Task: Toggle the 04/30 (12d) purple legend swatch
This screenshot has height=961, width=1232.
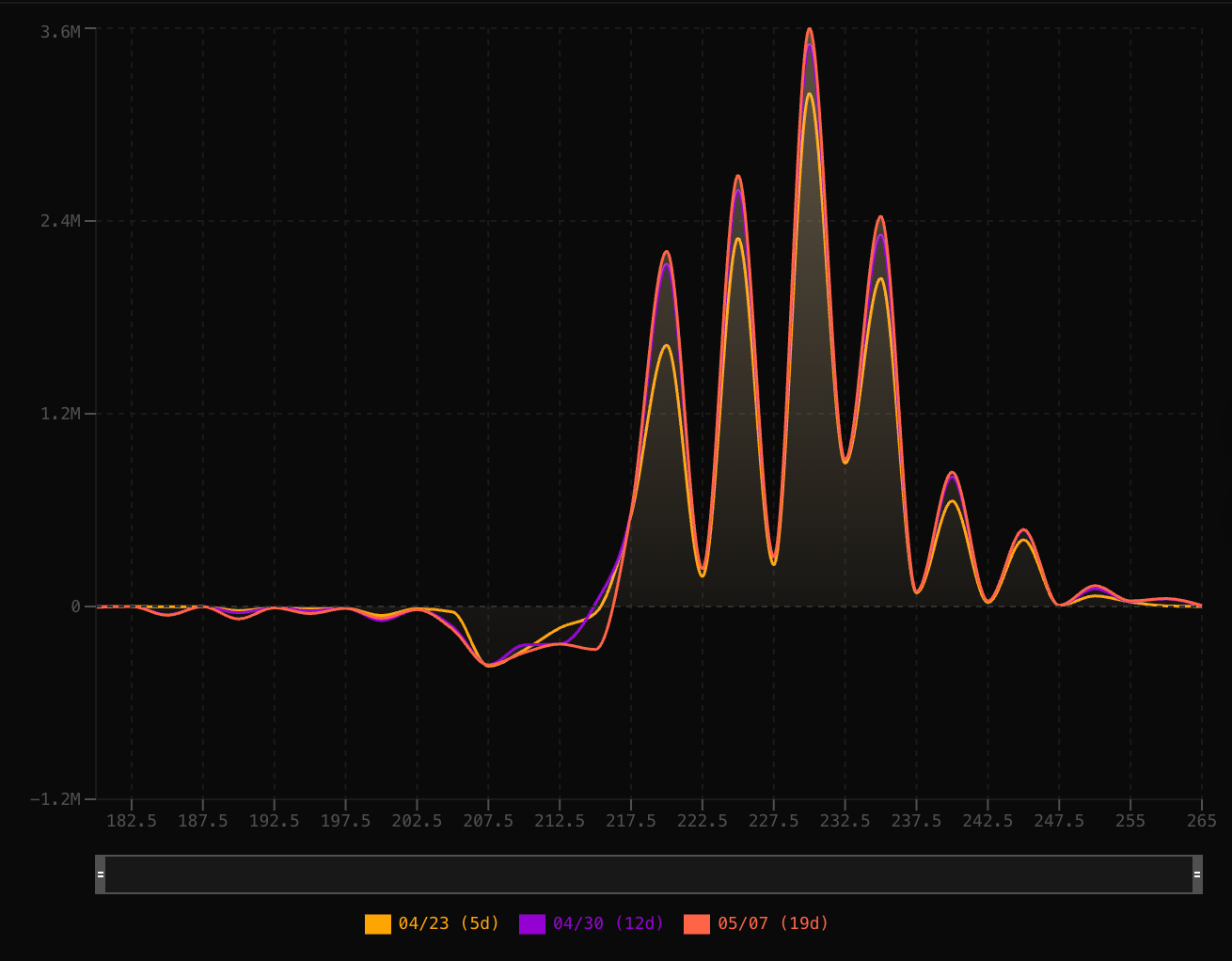Action: pyautogui.click(x=532, y=924)
